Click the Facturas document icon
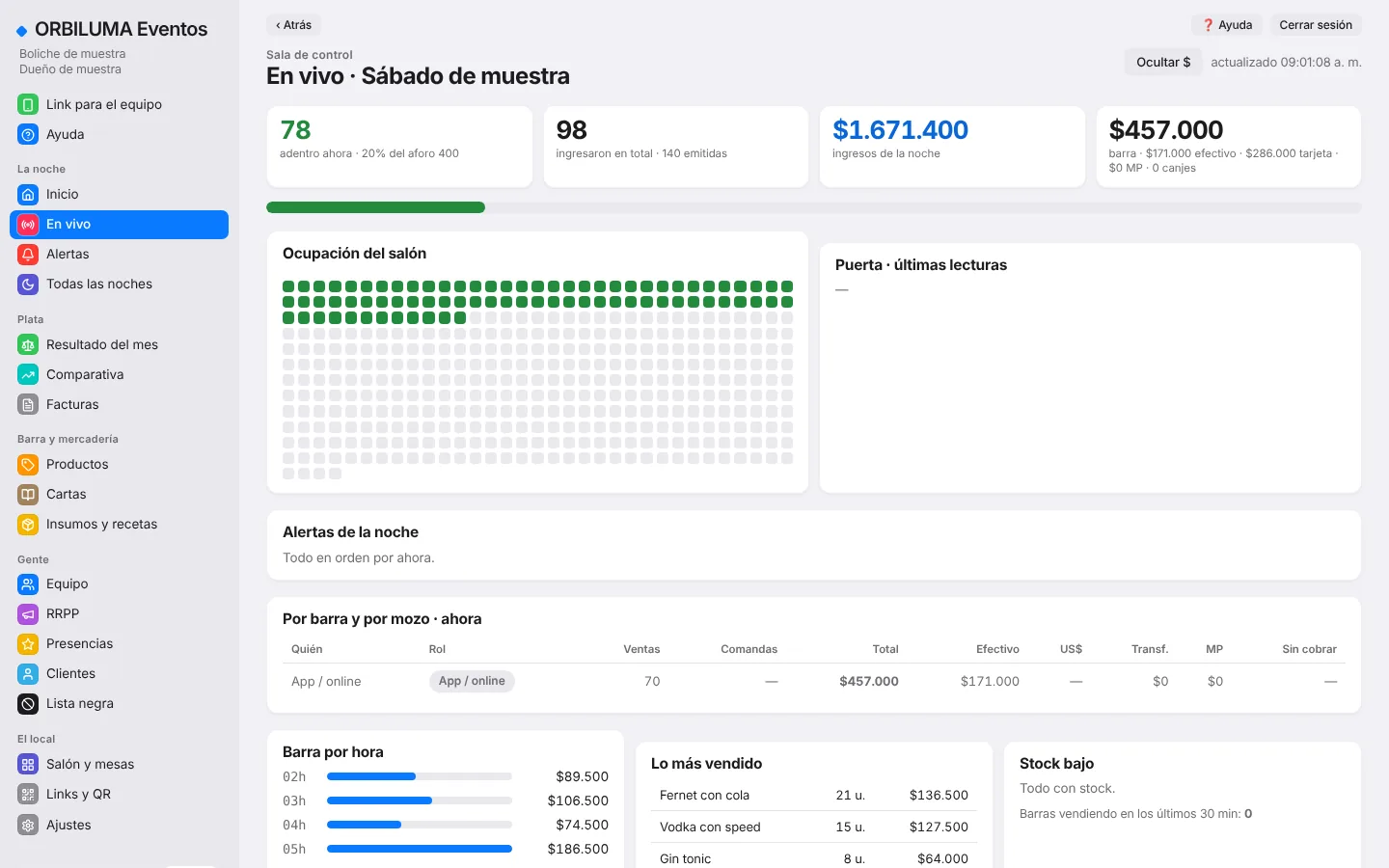 28,404
